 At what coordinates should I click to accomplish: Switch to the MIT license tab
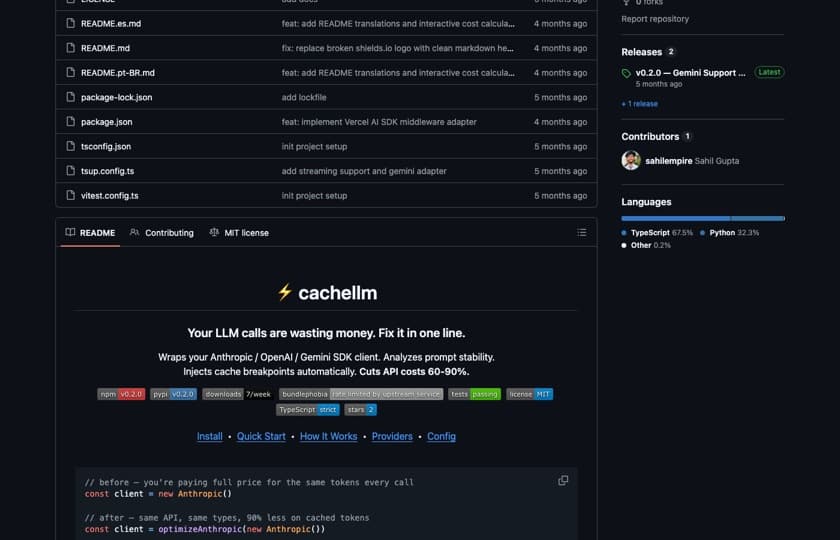point(239,232)
